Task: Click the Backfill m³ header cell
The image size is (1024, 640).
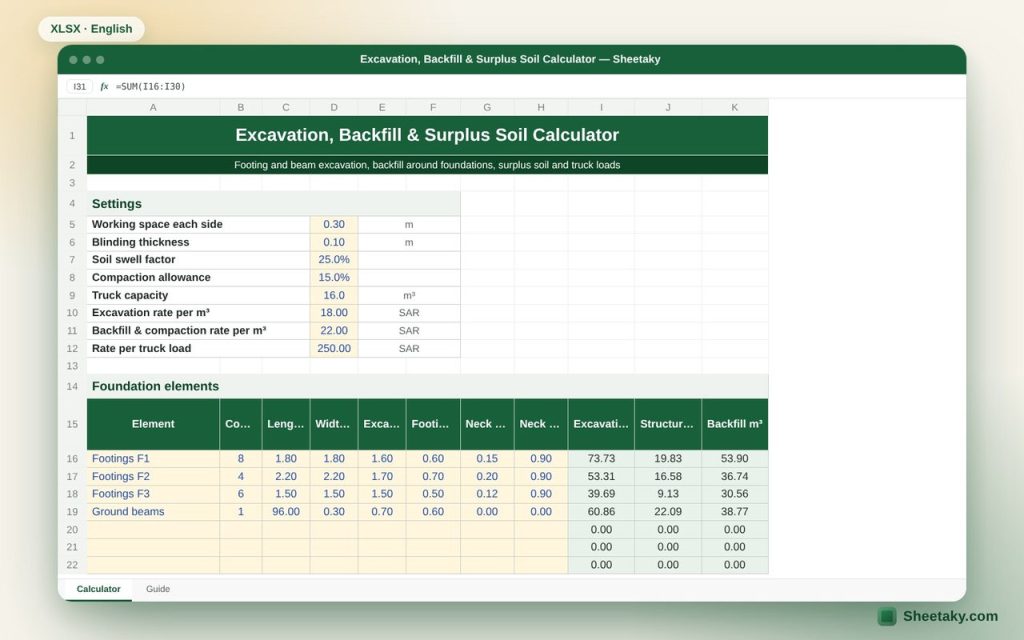Action: pos(735,424)
